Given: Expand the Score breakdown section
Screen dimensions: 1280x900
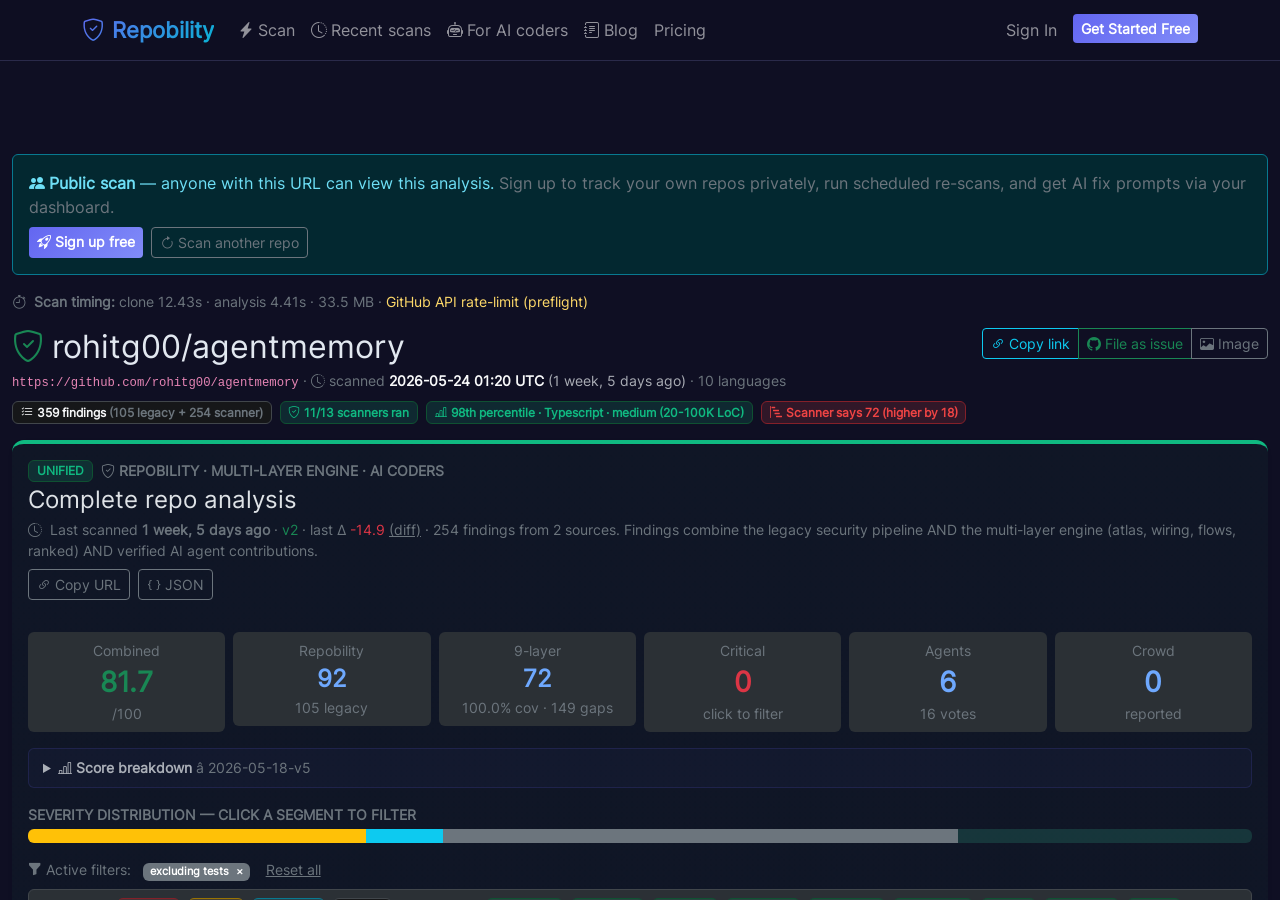Looking at the screenshot, I should (640, 768).
